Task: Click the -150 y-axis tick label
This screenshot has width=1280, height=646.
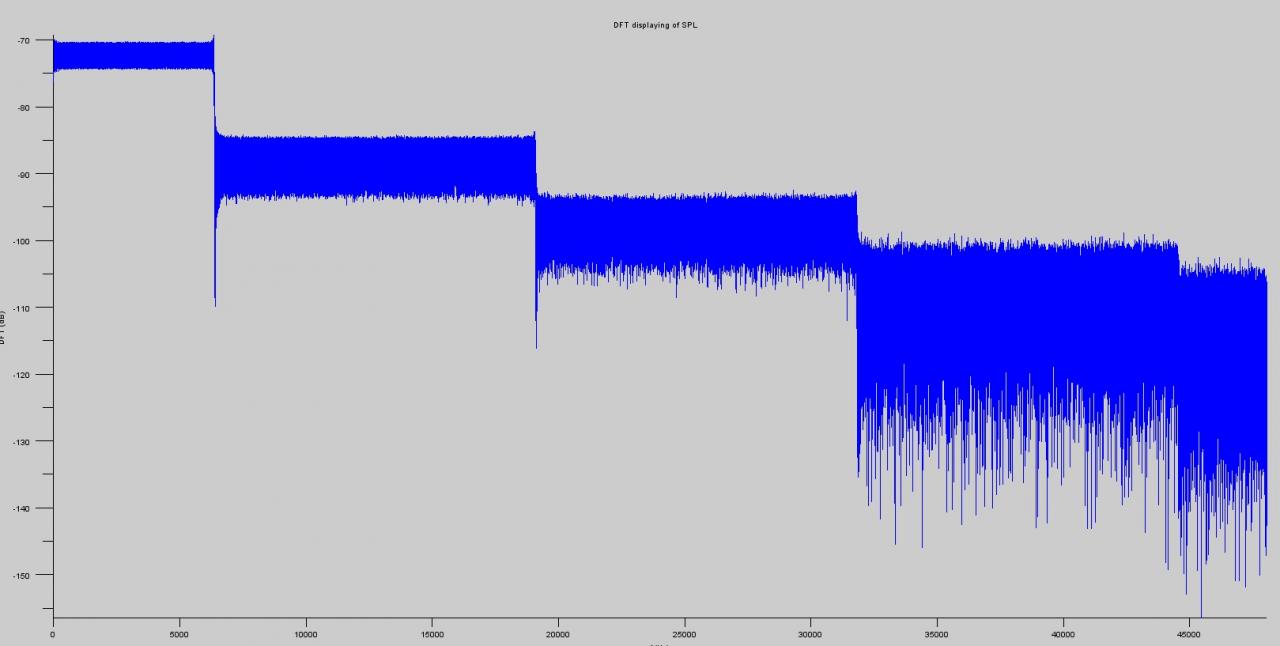Action: [x=20, y=576]
